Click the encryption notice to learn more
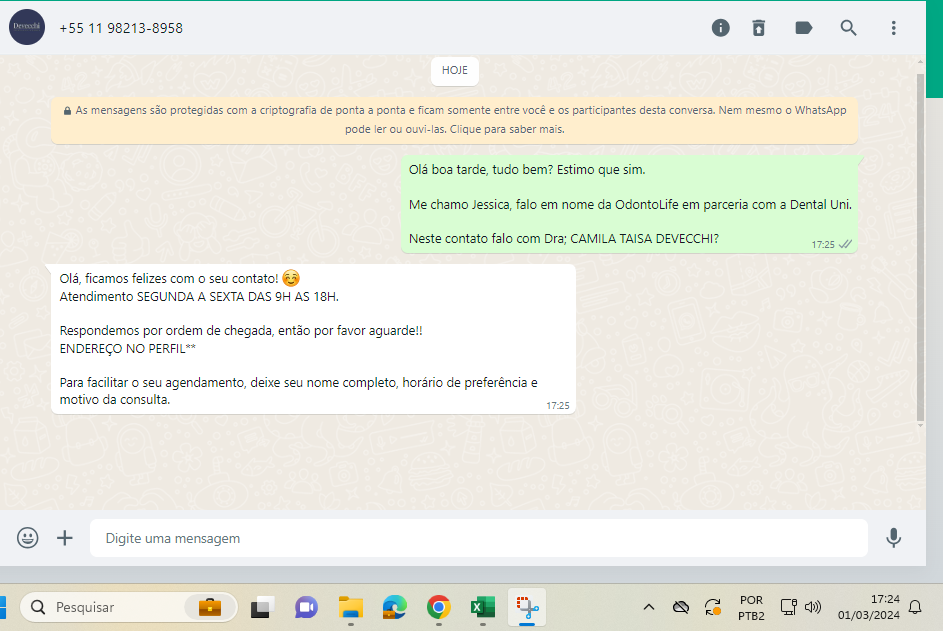943x631 pixels. (x=454, y=120)
